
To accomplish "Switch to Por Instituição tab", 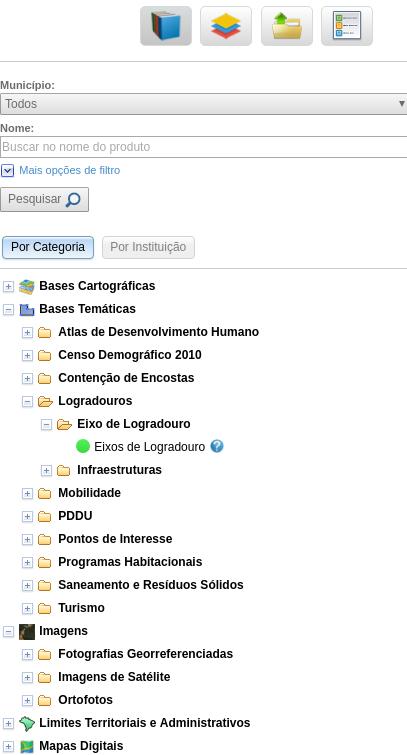I will pyautogui.click(x=148, y=247).
